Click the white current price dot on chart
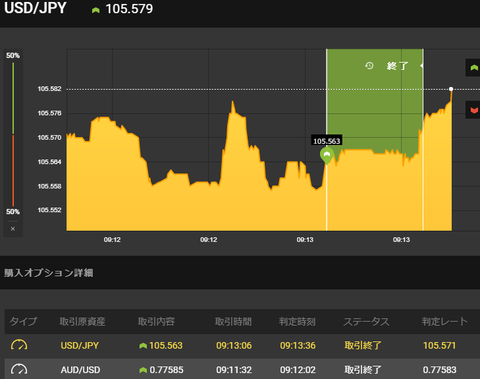This screenshot has width=480, height=379. (451, 89)
